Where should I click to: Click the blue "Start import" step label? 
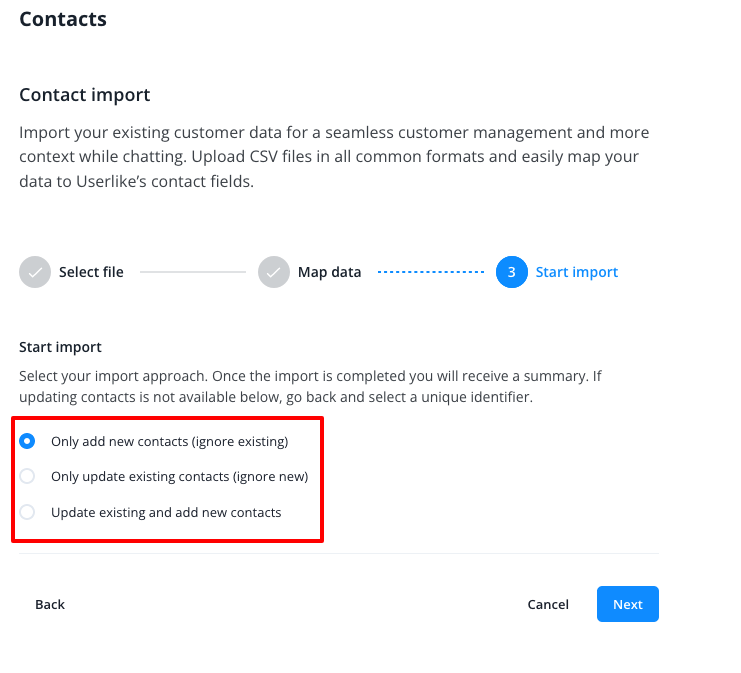tap(577, 272)
